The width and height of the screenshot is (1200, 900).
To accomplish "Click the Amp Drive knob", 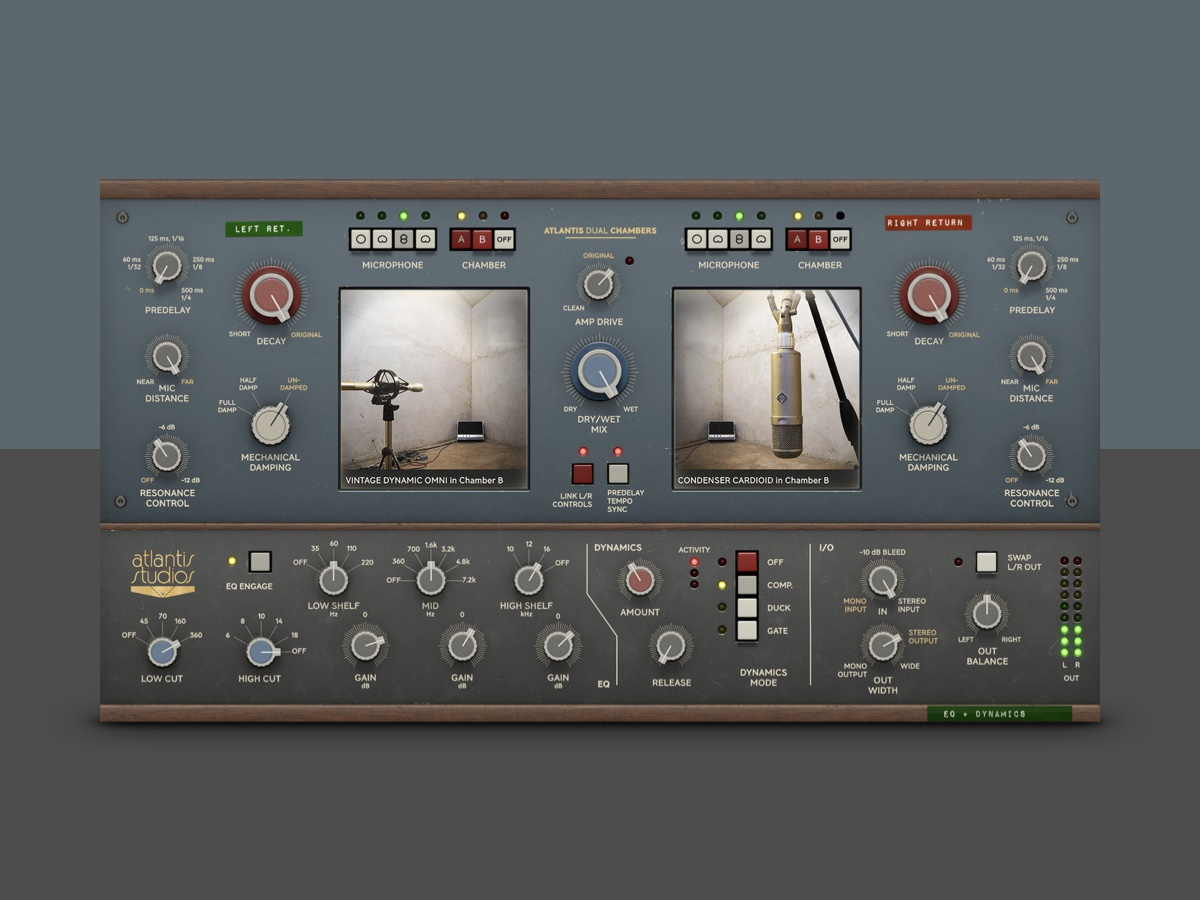I will click(x=597, y=284).
